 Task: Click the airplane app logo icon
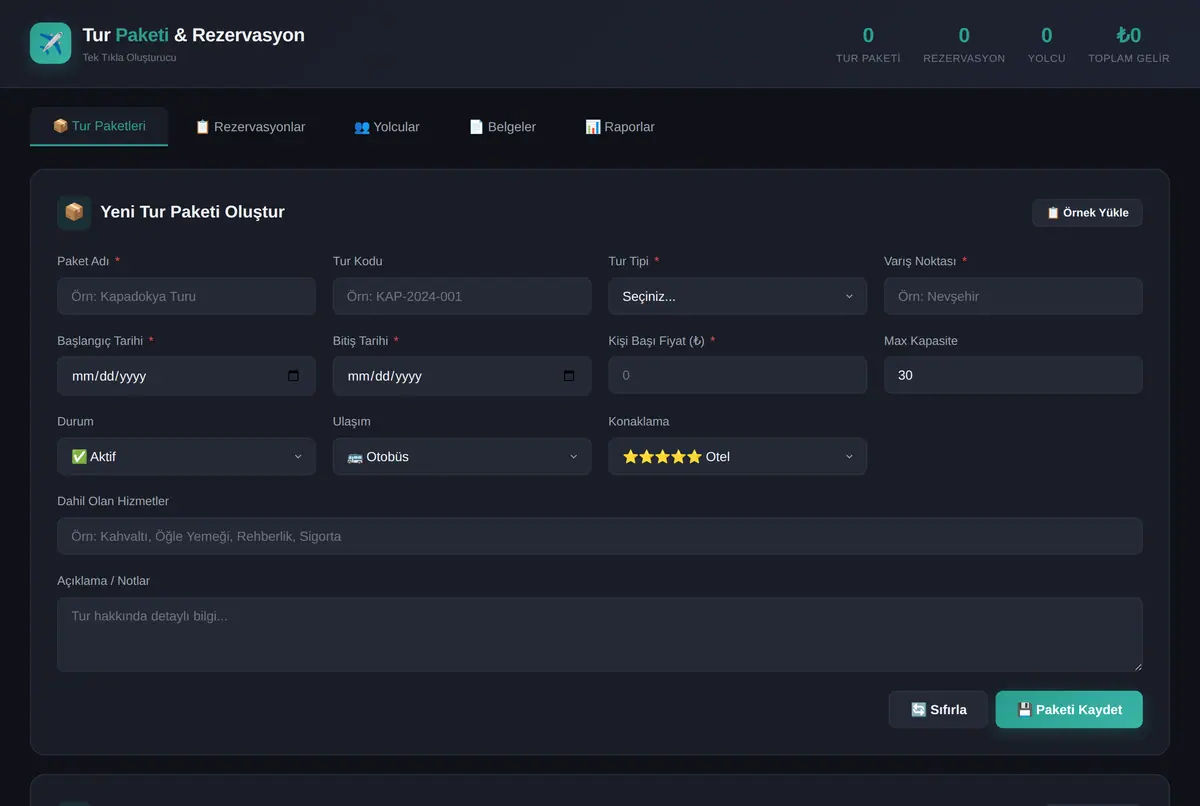pyautogui.click(x=50, y=43)
